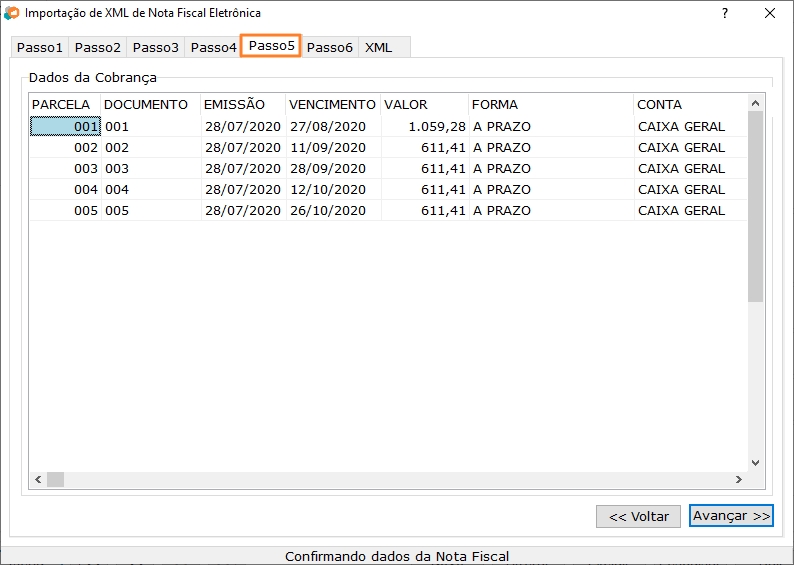
Task: Click the horizontal scrollbar right arrow
Action: pyautogui.click(x=738, y=480)
